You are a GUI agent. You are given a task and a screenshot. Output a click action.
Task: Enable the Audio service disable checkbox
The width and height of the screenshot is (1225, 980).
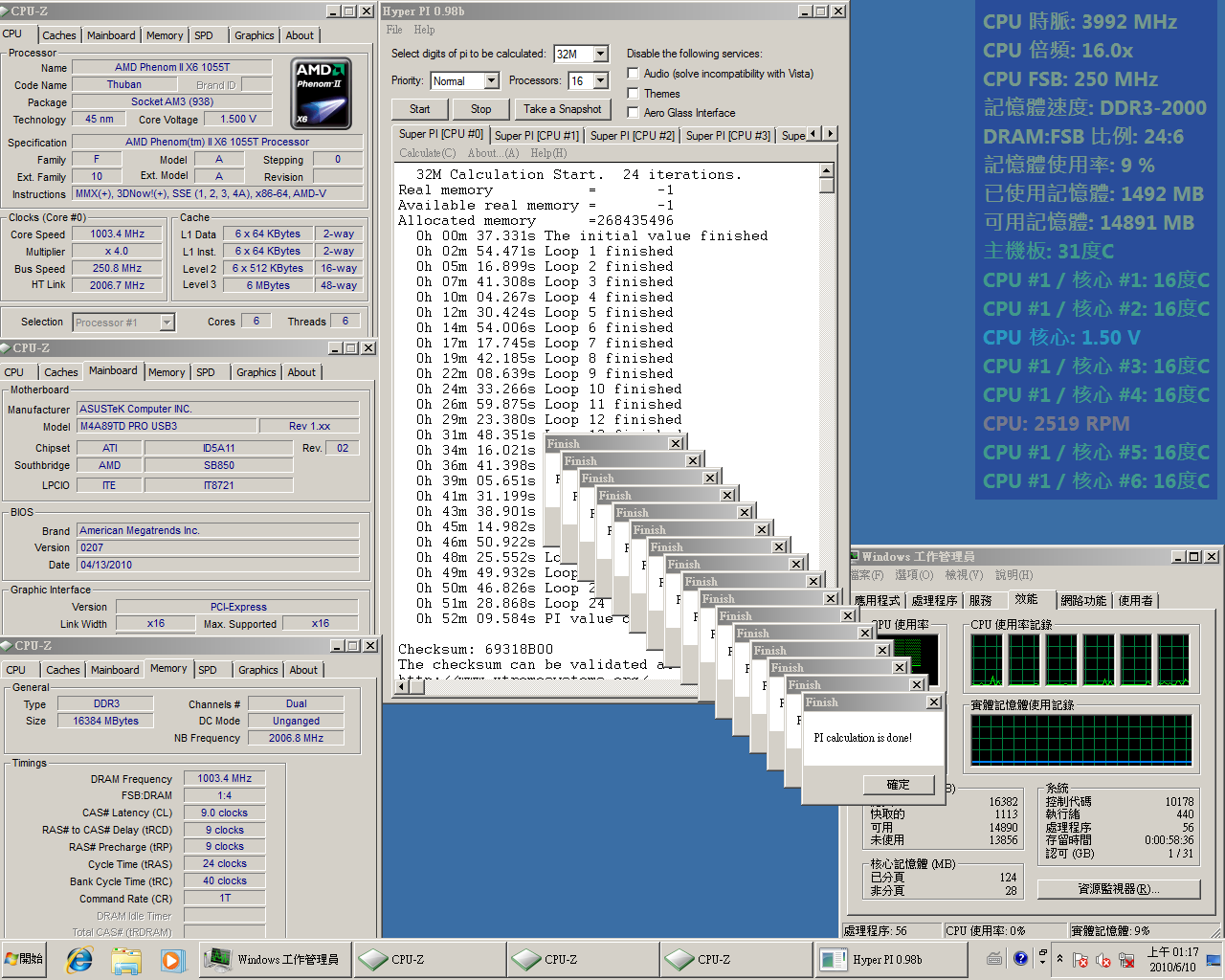tap(633, 74)
